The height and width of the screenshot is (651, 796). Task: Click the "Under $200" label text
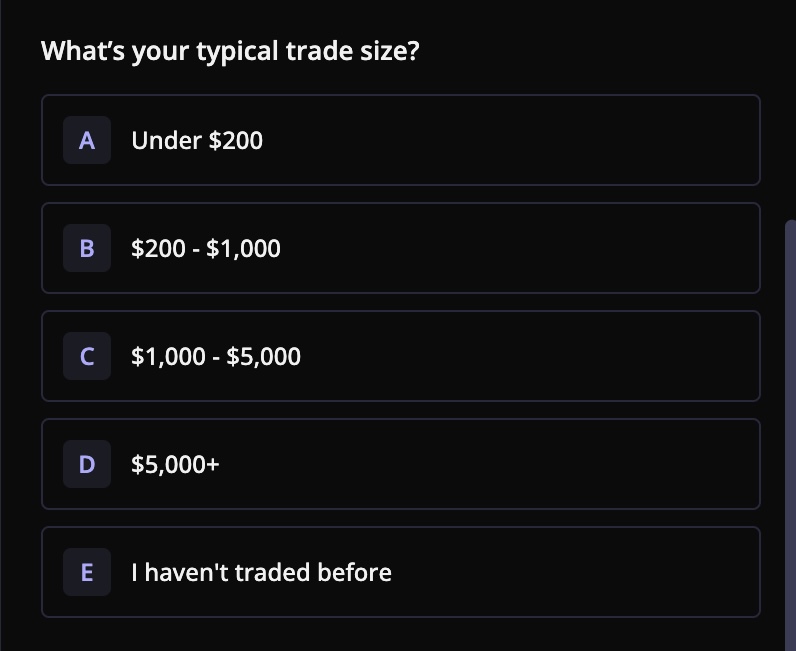(197, 140)
